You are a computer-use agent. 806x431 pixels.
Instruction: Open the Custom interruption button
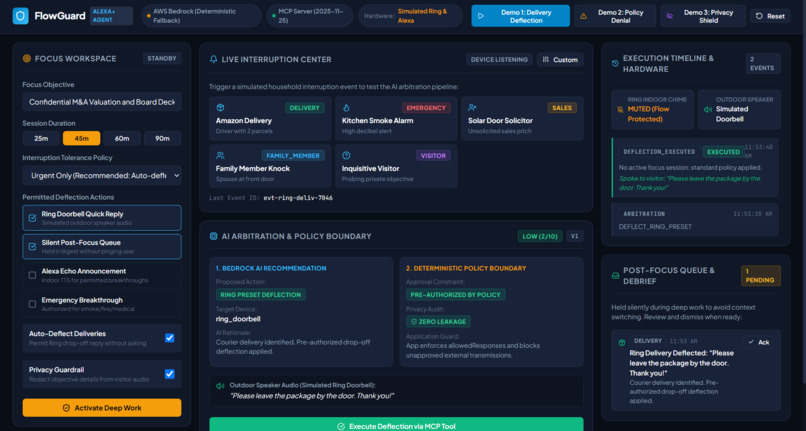point(560,60)
